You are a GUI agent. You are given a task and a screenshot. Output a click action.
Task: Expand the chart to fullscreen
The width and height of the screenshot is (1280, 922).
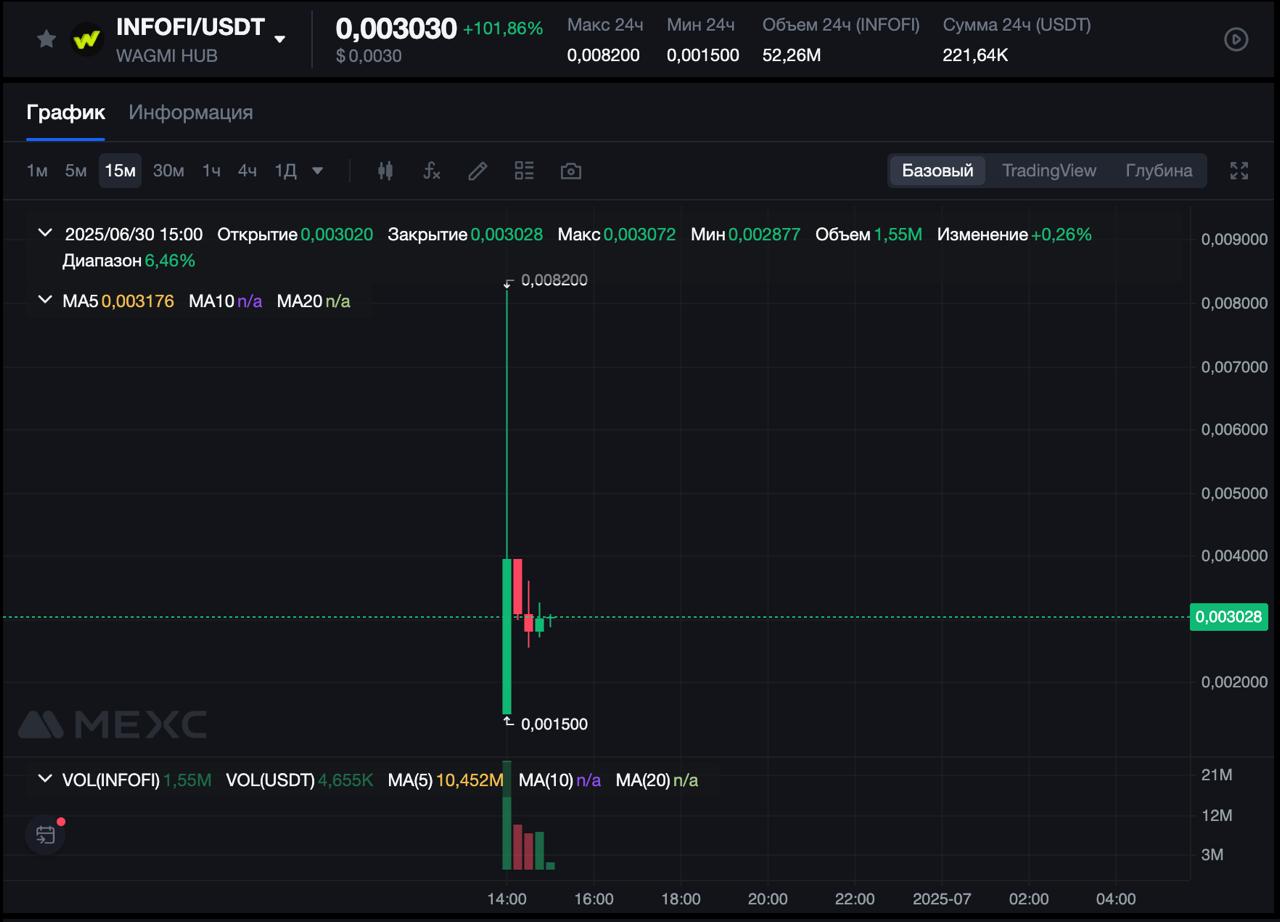[1239, 171]
